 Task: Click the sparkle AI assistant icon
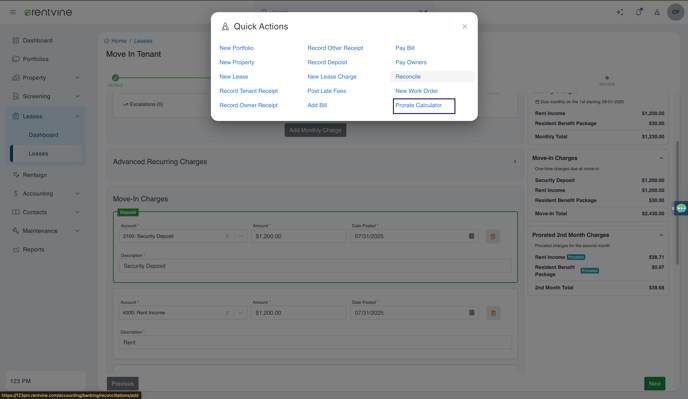pyautogui.click(x=620, y=12)
